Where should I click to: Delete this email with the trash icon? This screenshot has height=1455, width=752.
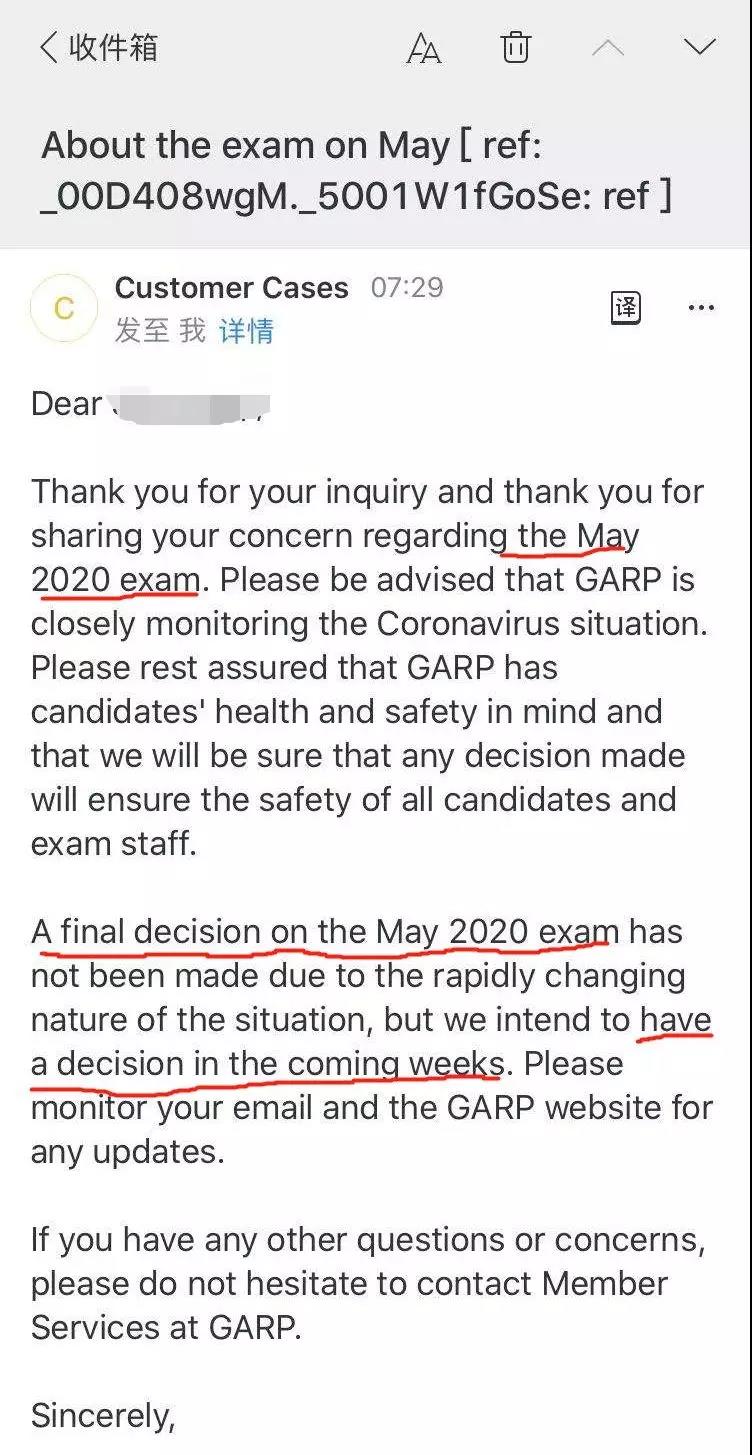[516, 47]
